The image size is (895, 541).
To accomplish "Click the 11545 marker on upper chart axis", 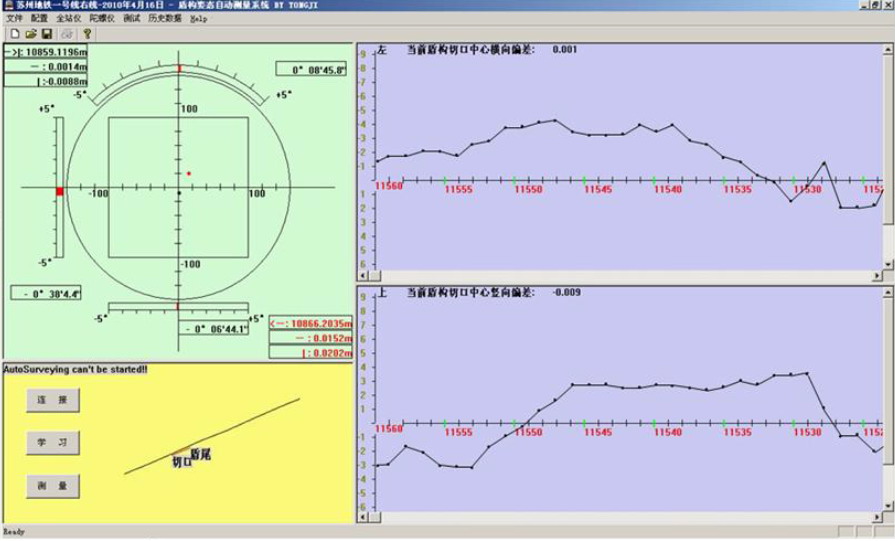I will 598,188.
